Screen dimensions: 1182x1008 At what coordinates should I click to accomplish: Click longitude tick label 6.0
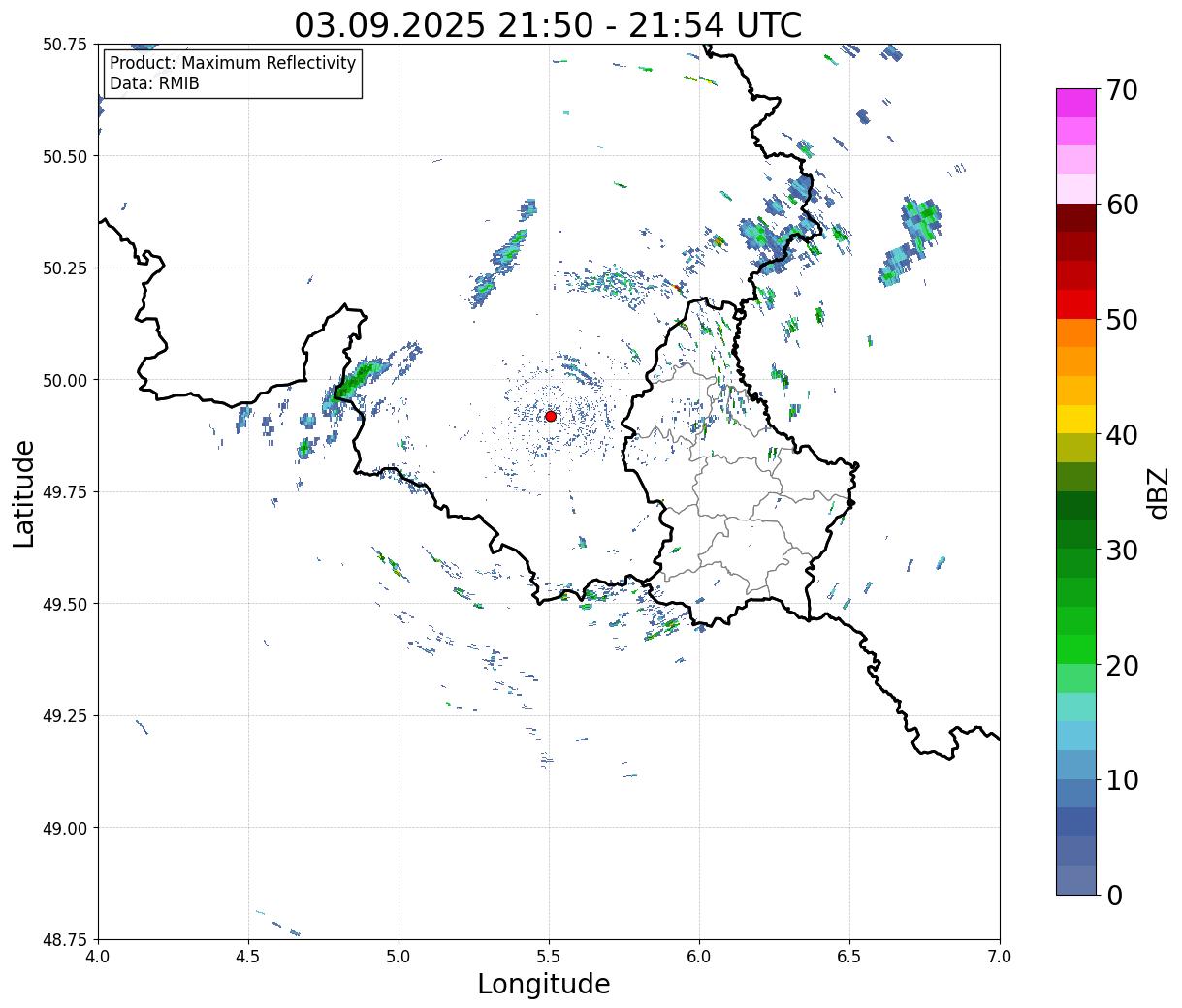coord(699,957)
